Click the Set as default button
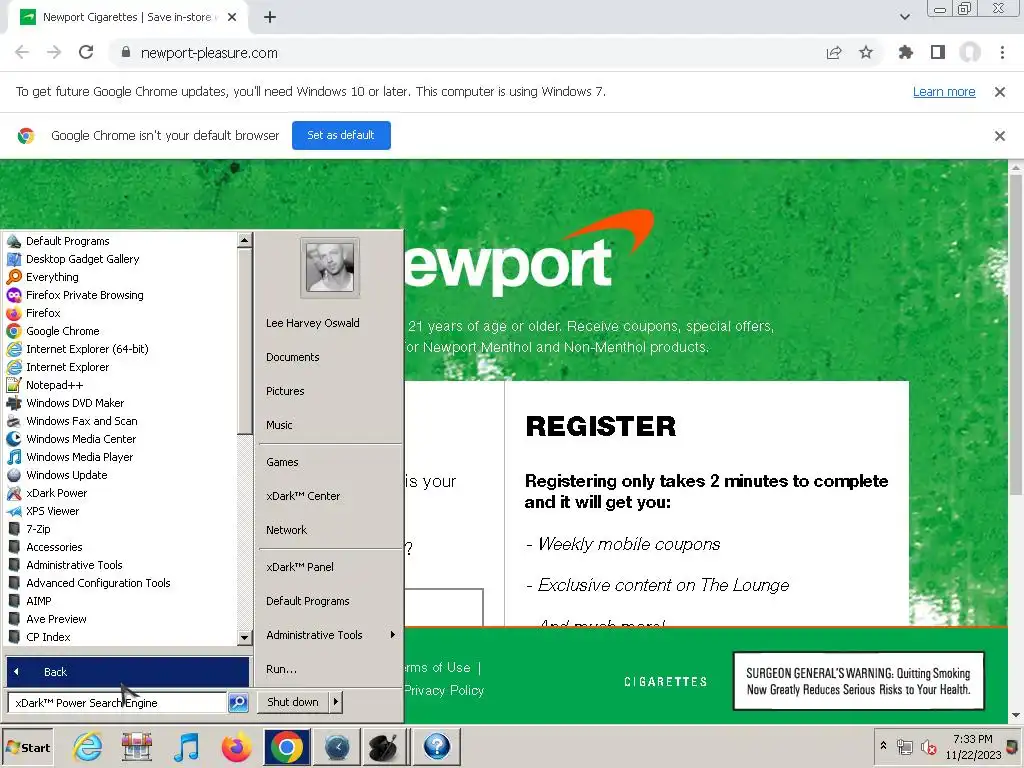 (x=341, y=135)
